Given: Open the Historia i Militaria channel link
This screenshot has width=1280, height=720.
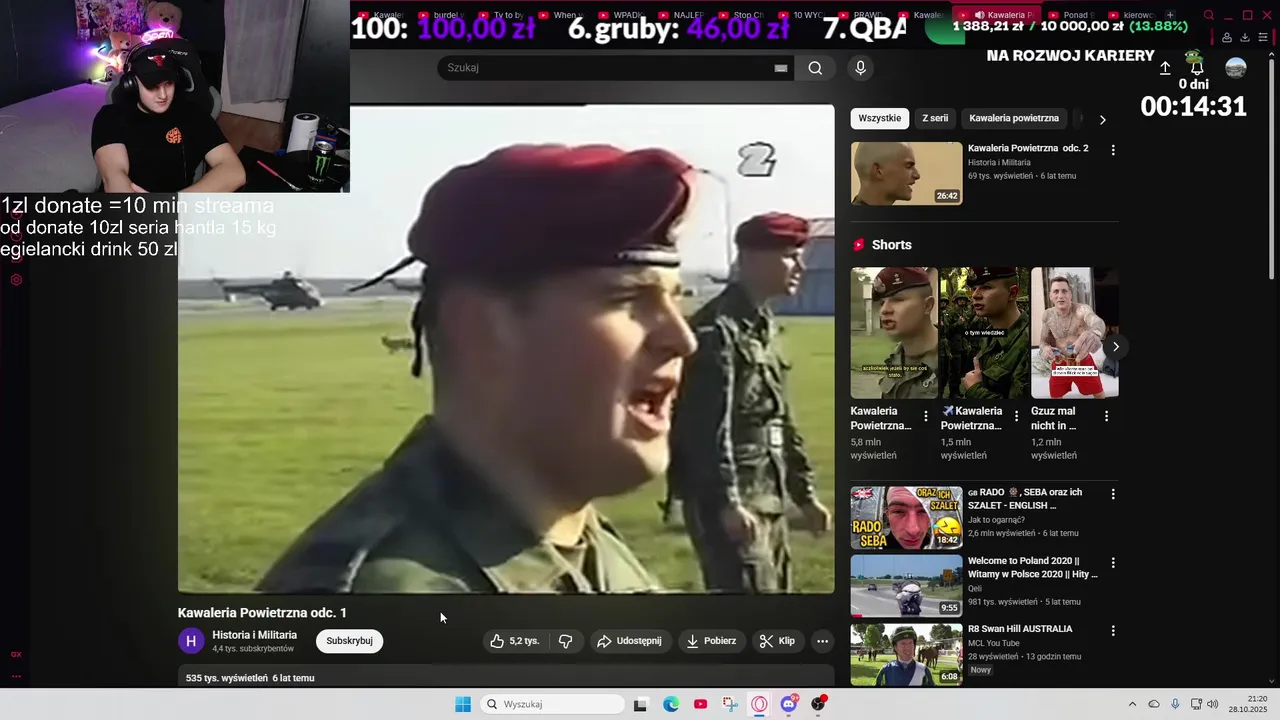Looking at the screenshot, I should pyautogui.click(x=254, y=635).
